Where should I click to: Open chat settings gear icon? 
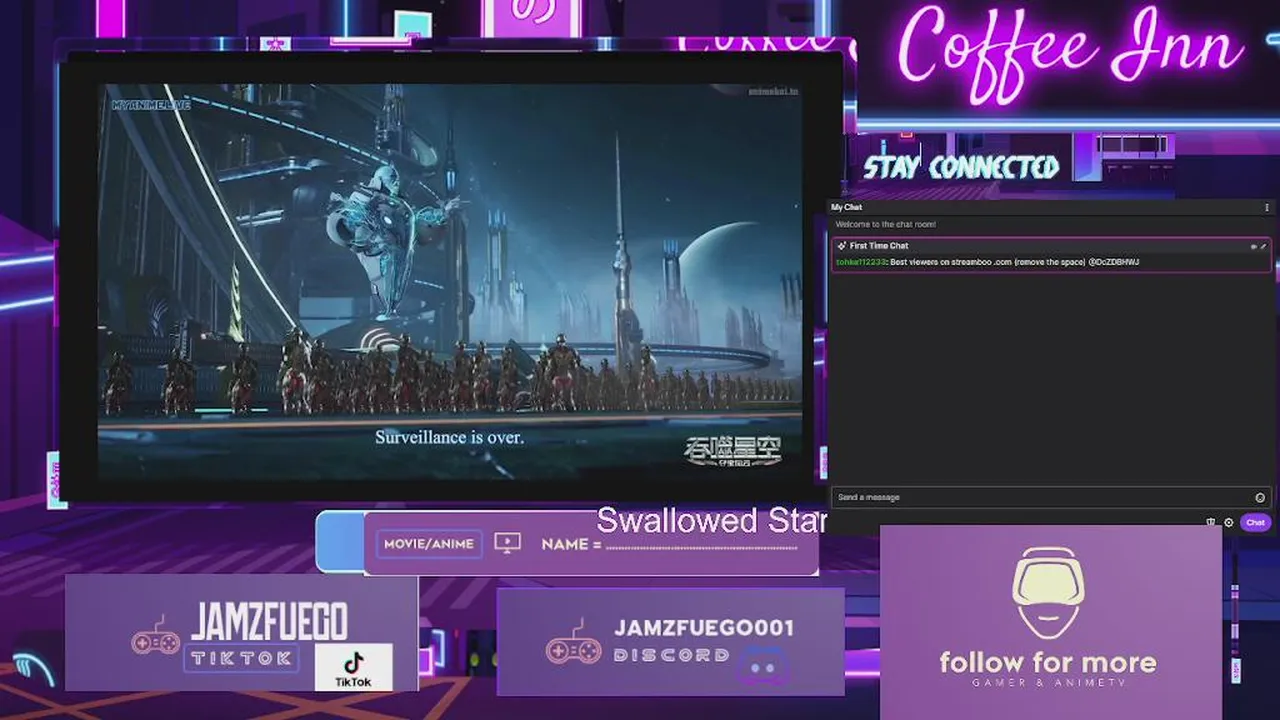[x=1229, y=522]
